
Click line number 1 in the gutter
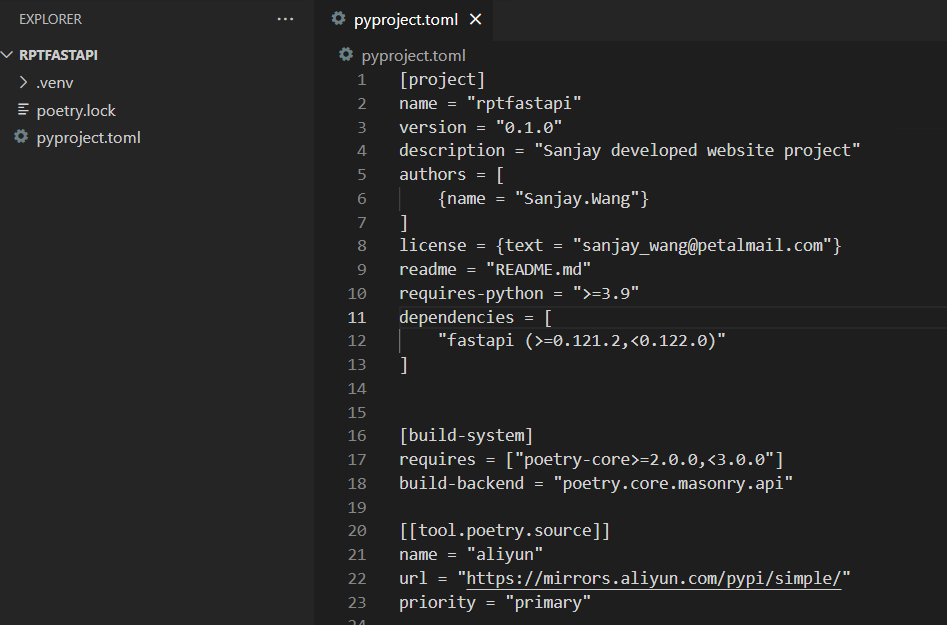point(361,80)
